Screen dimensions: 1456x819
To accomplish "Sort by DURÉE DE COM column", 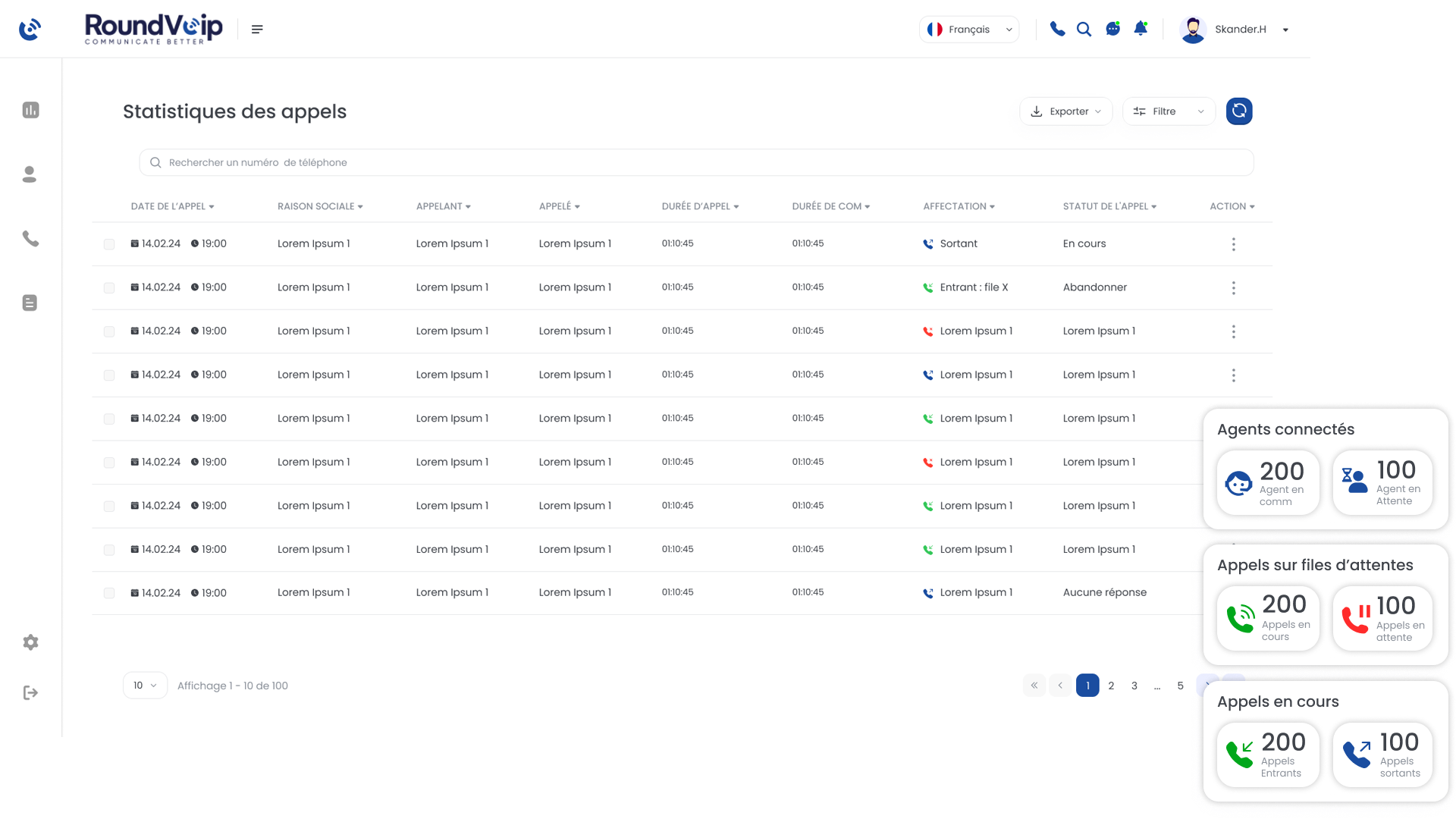I will tap(831, 206).
